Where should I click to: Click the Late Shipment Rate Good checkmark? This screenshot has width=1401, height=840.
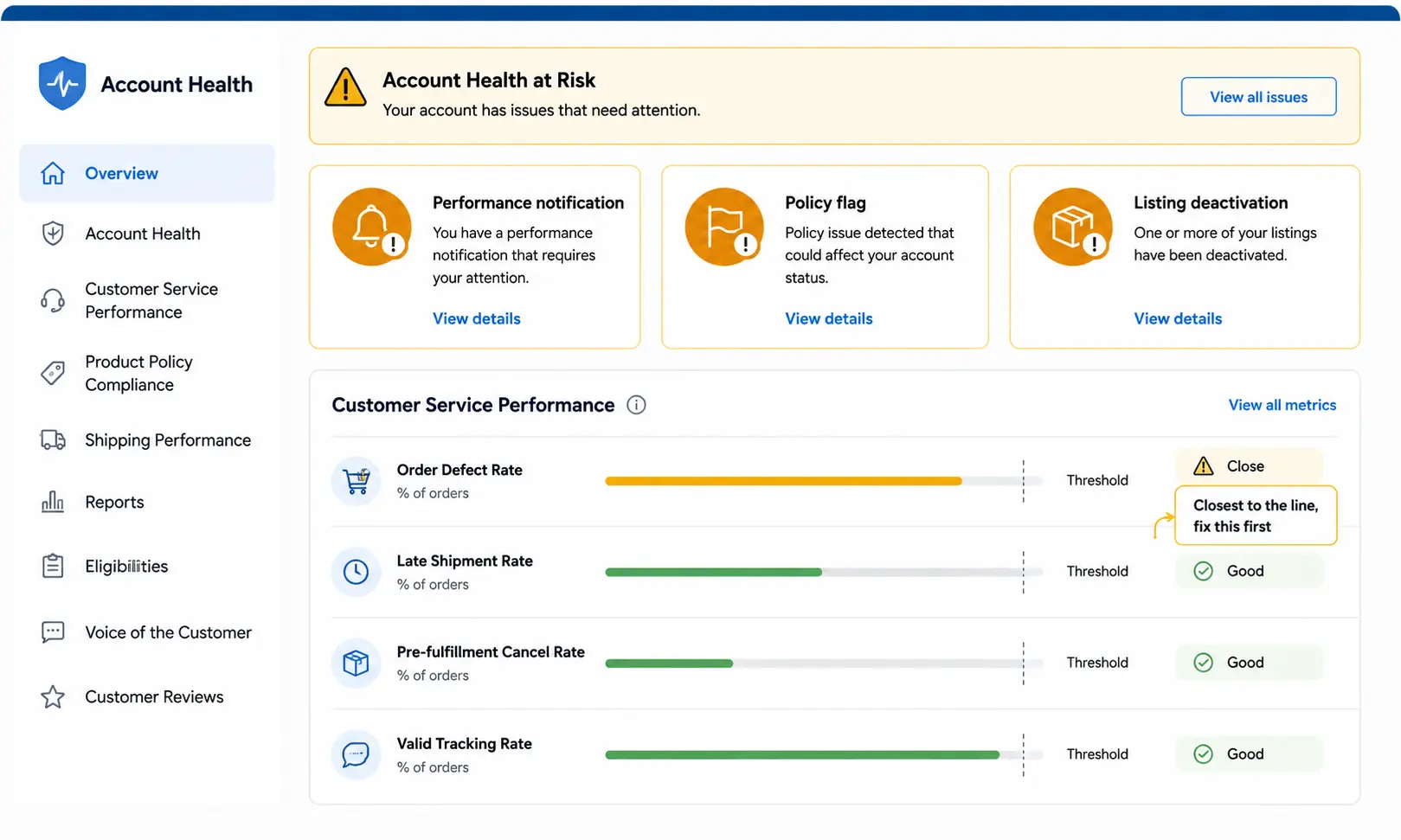(x=1204, y=571)
